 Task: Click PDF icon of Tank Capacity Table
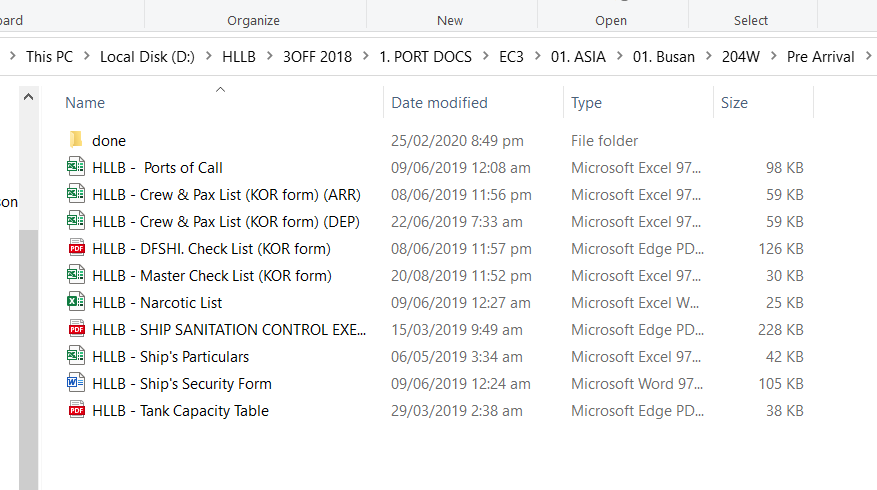pyautogui.click(x=76, y=410)
